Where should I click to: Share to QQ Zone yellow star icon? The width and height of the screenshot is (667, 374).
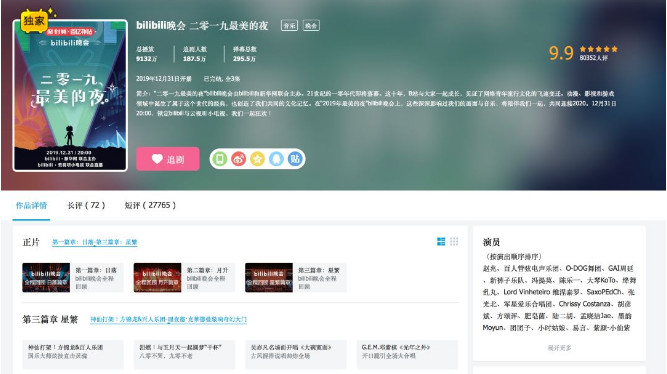pyautogui.click(x=257, y=159)
